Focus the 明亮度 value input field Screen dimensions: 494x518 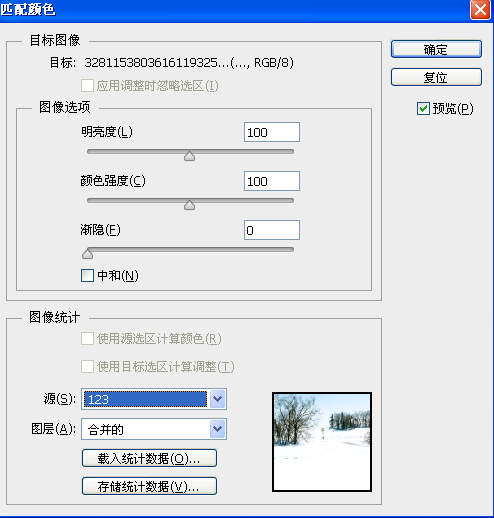point(272,132)
